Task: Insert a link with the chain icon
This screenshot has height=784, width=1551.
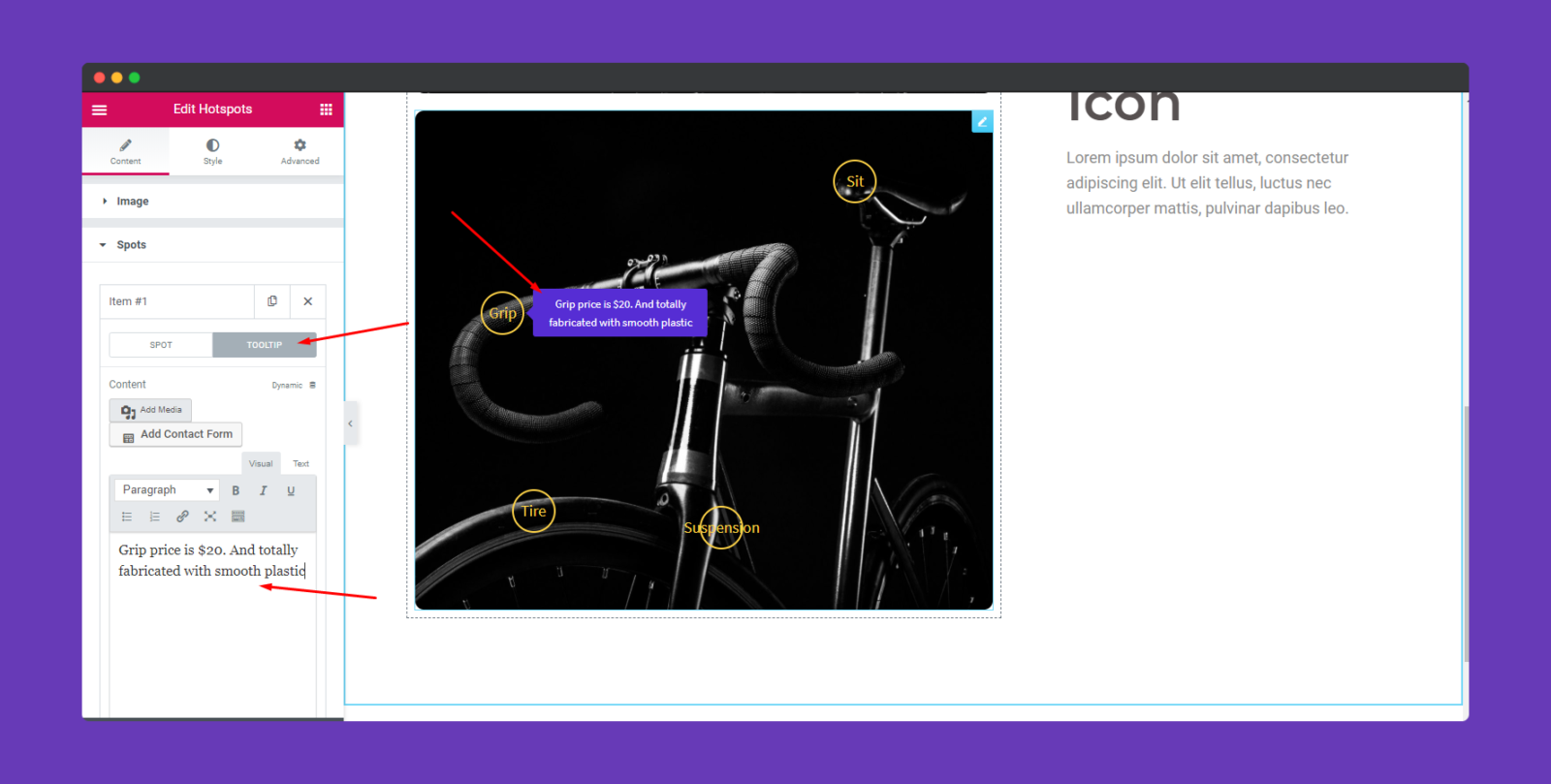Action: pos(182,517)
